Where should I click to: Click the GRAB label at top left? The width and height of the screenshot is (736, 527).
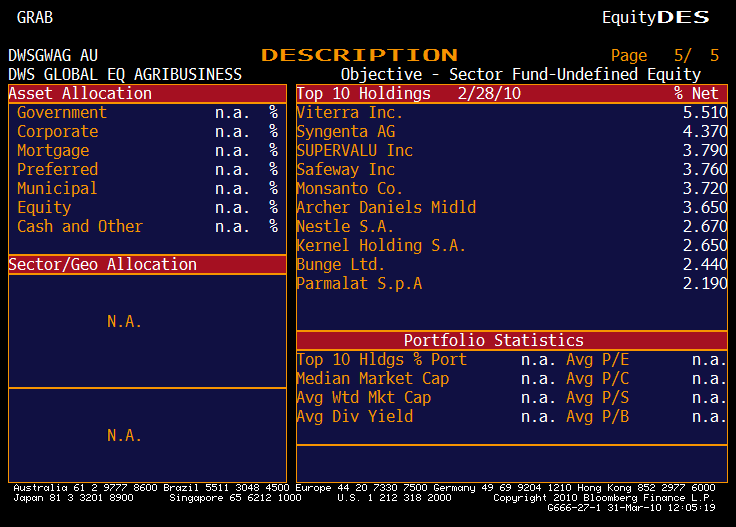tap(35, 17)
